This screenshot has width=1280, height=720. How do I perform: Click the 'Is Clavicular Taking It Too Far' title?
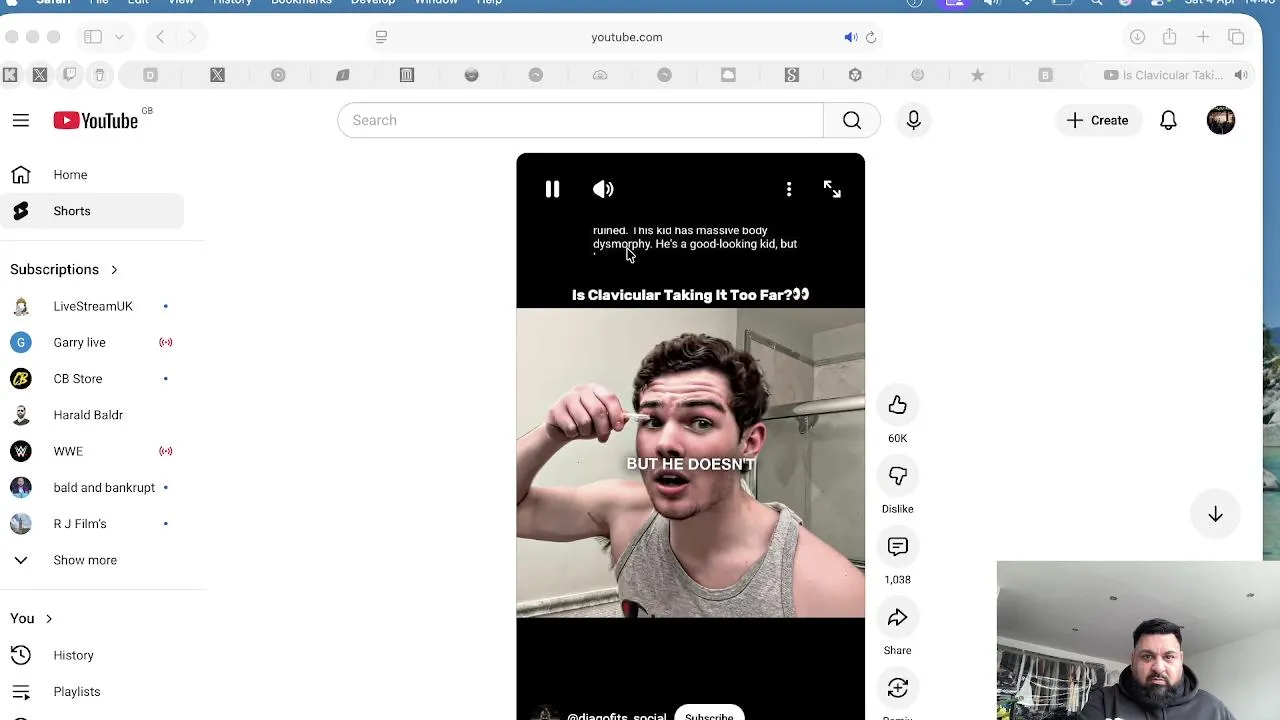(x=690, y=295)
